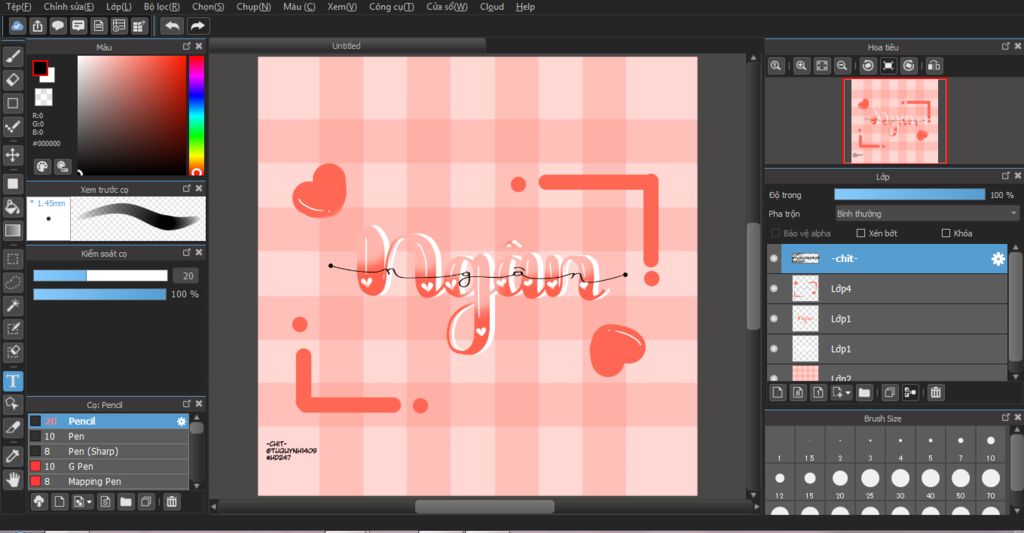Rotate canvas right in Navigator panel
Image resolution: width=1024 pixels, height=533 pixels.
tap(909, 65)
